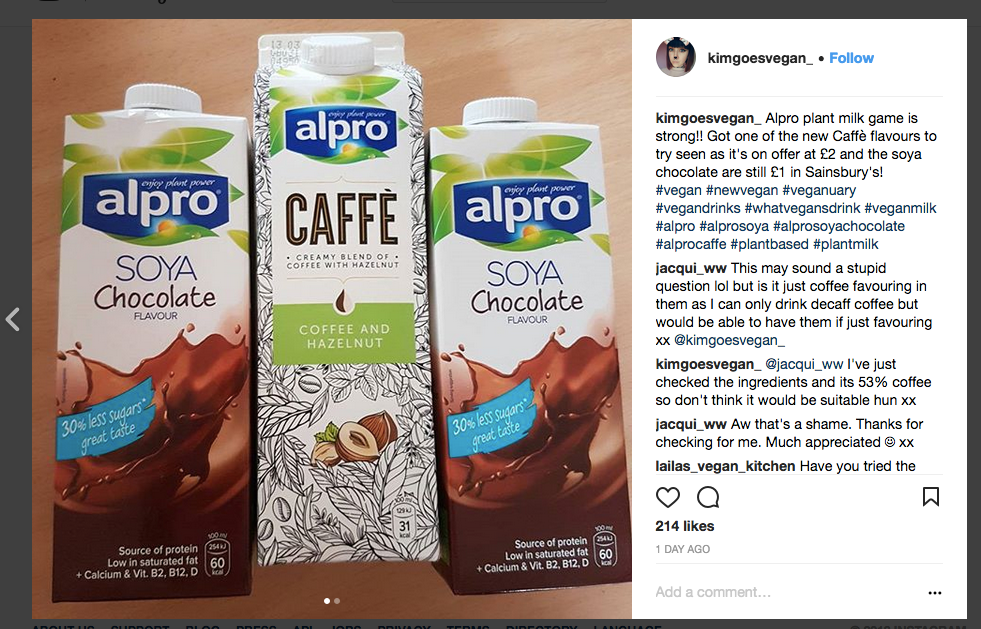Like the post with the heart icon
981x629 pixels.
coord(668,498)
